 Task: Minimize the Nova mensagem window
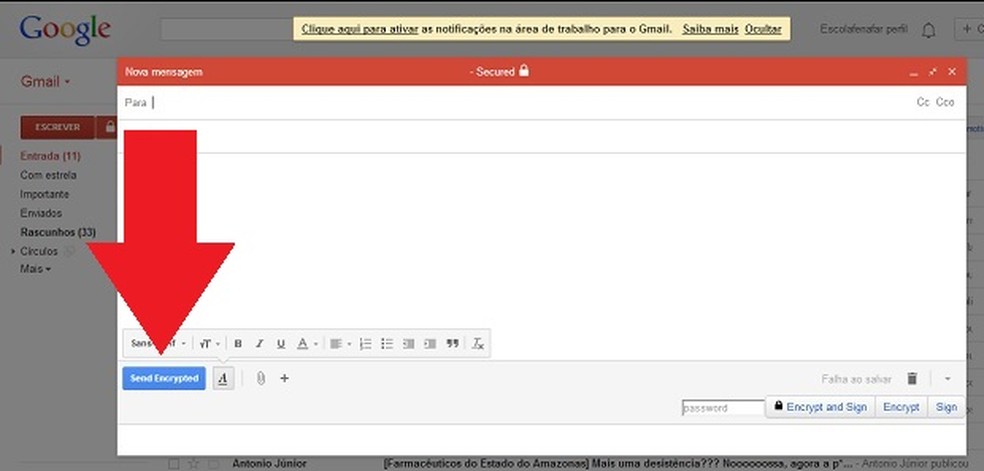tap(914, 73)
